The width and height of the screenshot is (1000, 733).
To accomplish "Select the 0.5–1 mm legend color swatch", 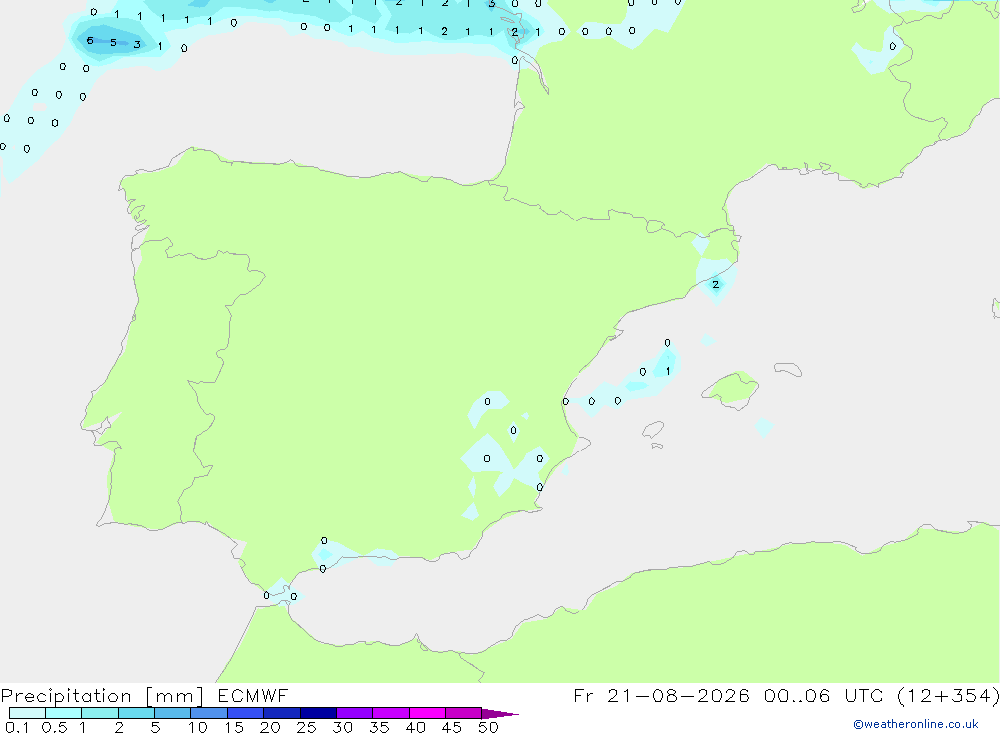I will pos(63,713).
